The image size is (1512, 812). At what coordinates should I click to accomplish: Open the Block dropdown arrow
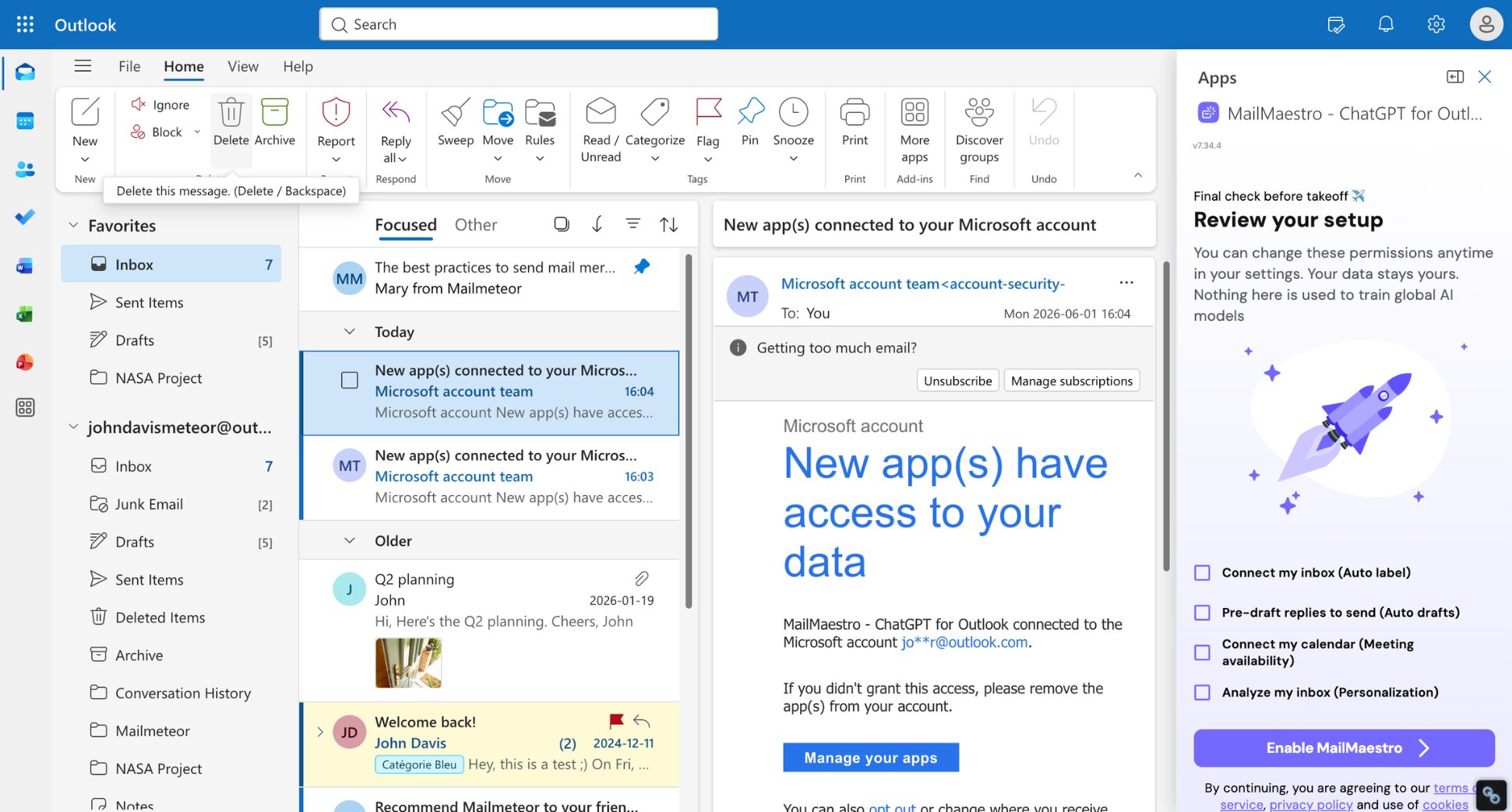[197, 132]
